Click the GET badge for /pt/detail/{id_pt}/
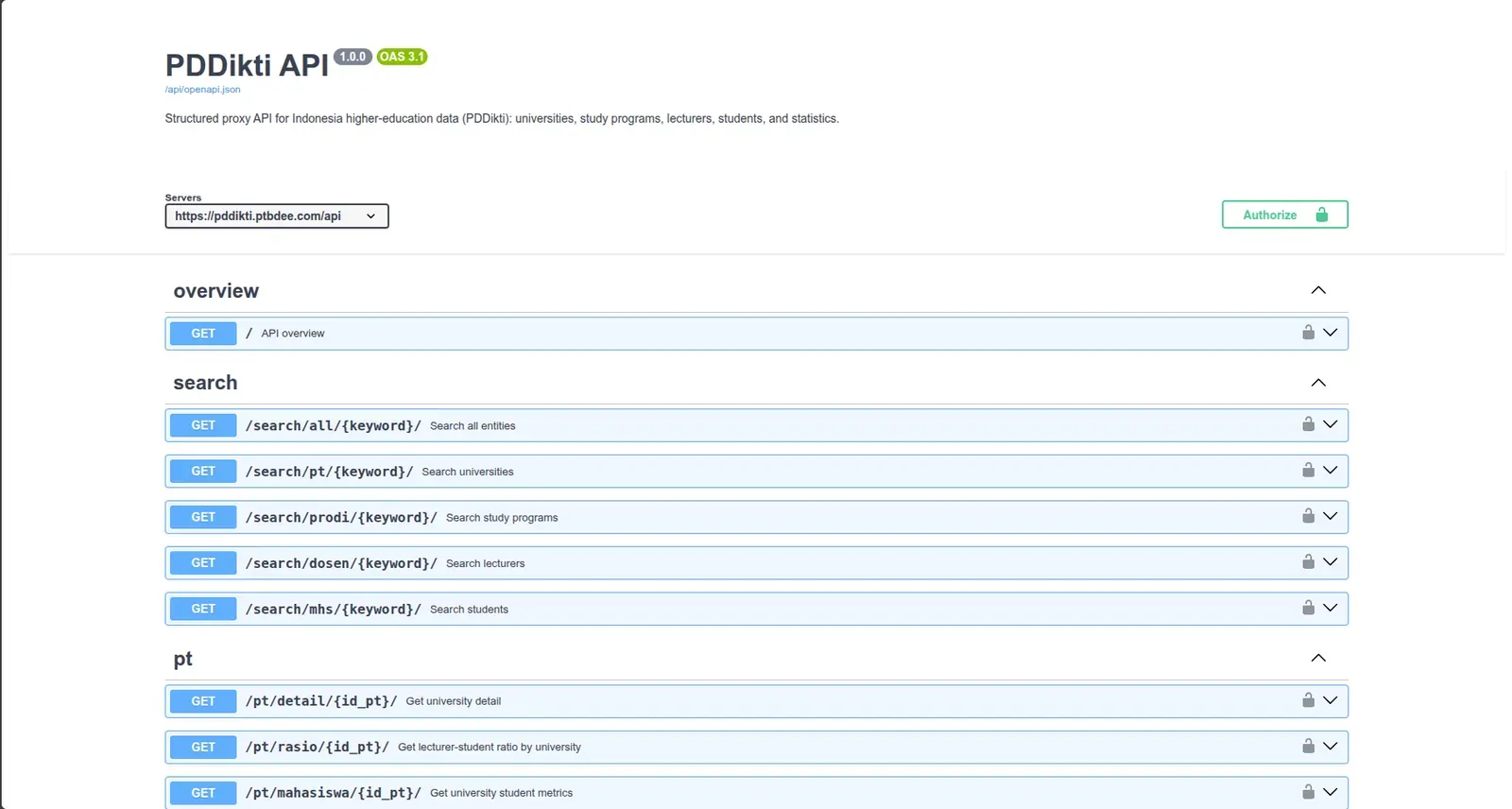Screen dimensions: 1512x809 pyautogui.click(x=203, y=701)
